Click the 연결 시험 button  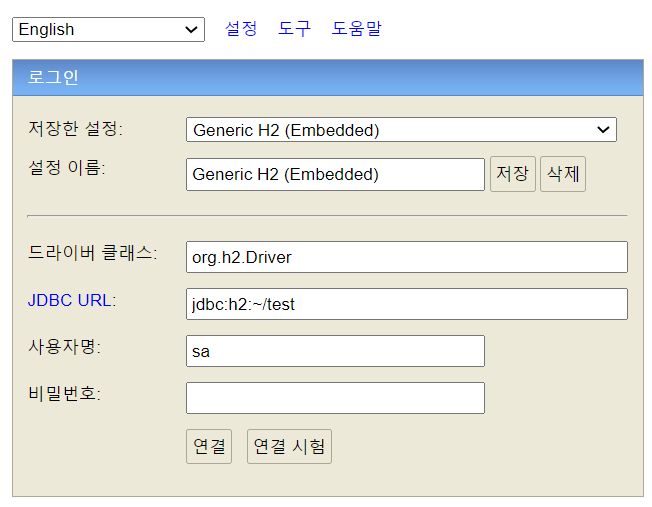(x=289, y=447)
